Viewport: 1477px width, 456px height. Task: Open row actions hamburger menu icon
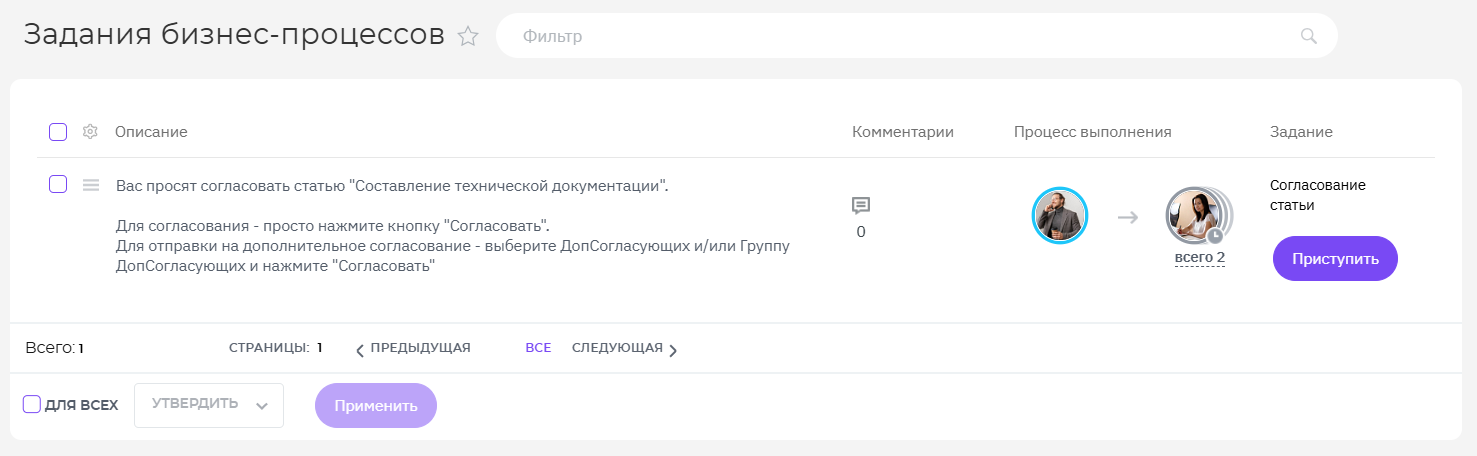click(91, 185)
